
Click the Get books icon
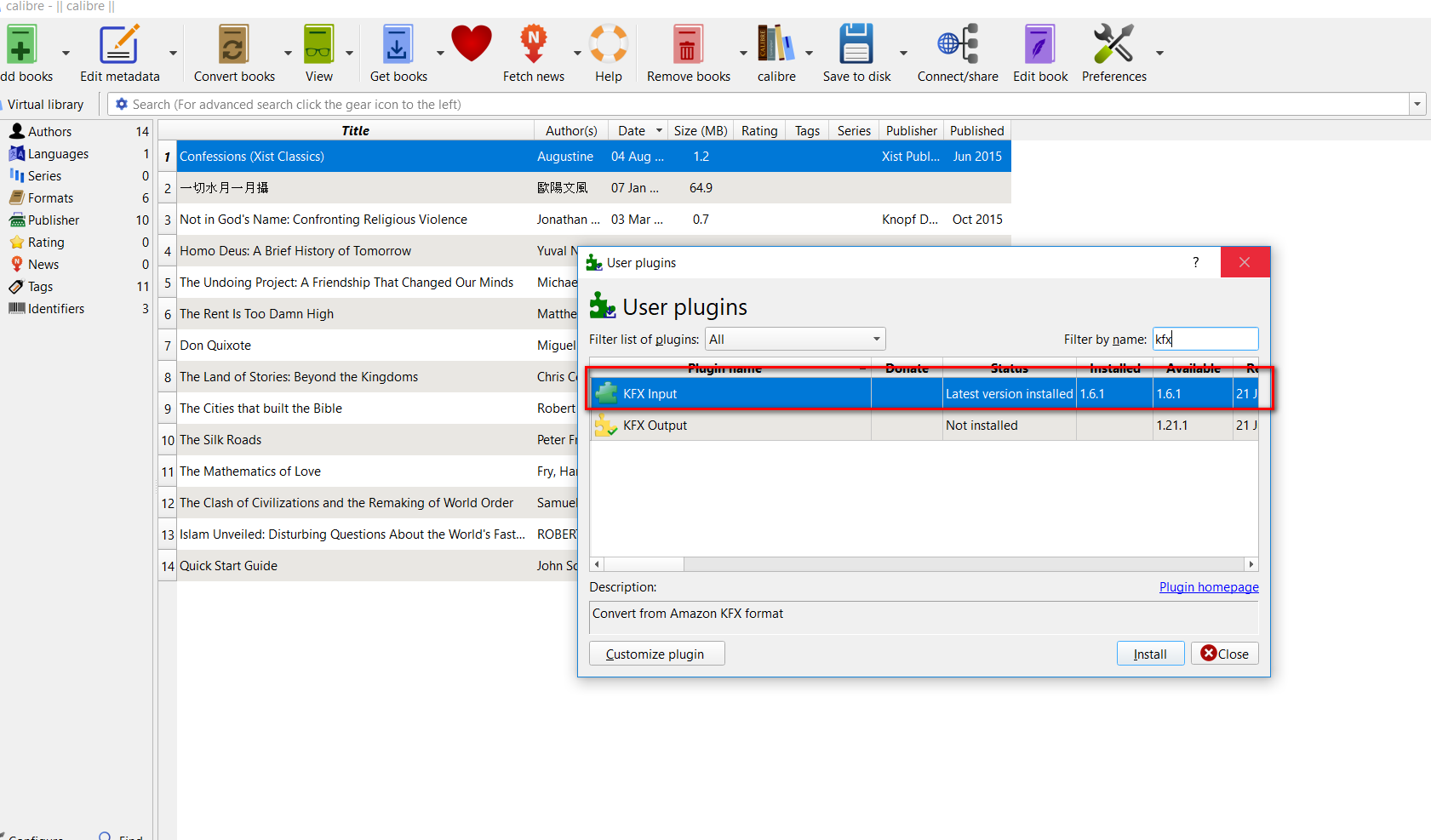[x=398, y=44]
